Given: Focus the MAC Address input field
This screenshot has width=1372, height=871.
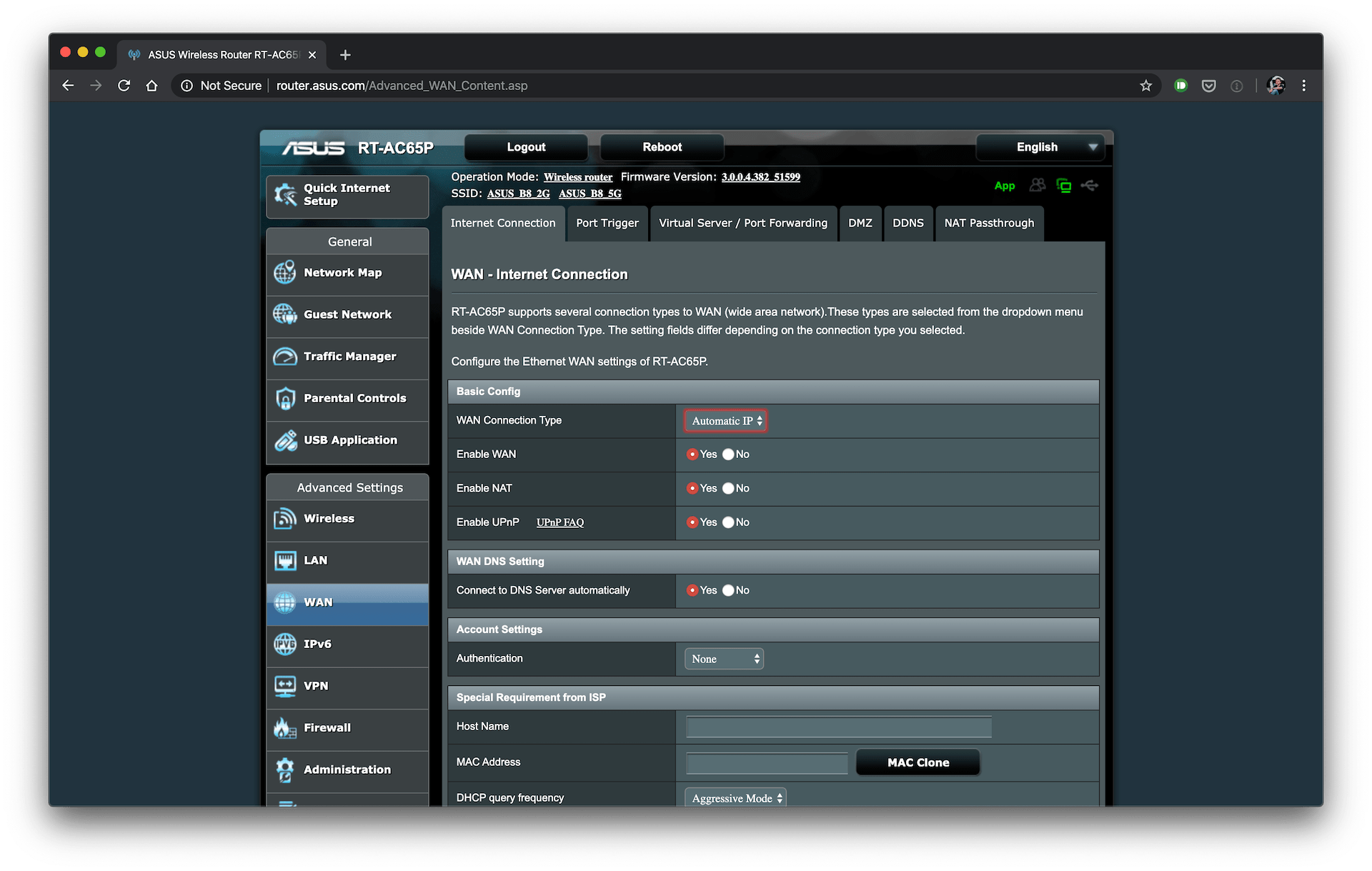Looking at the screenshot, I should [767, 762].
